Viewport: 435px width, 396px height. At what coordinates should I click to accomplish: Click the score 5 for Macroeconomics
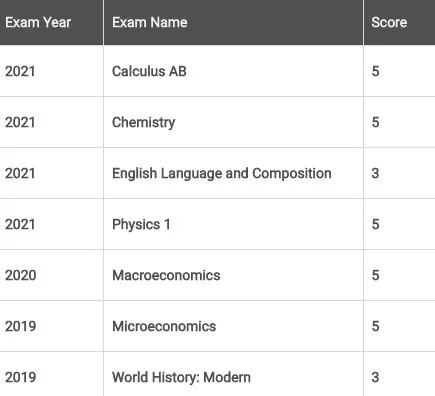point(375,275)
